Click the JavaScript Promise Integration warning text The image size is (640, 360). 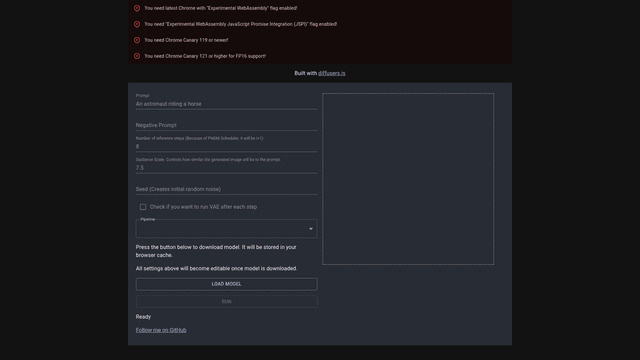[240, 24]
